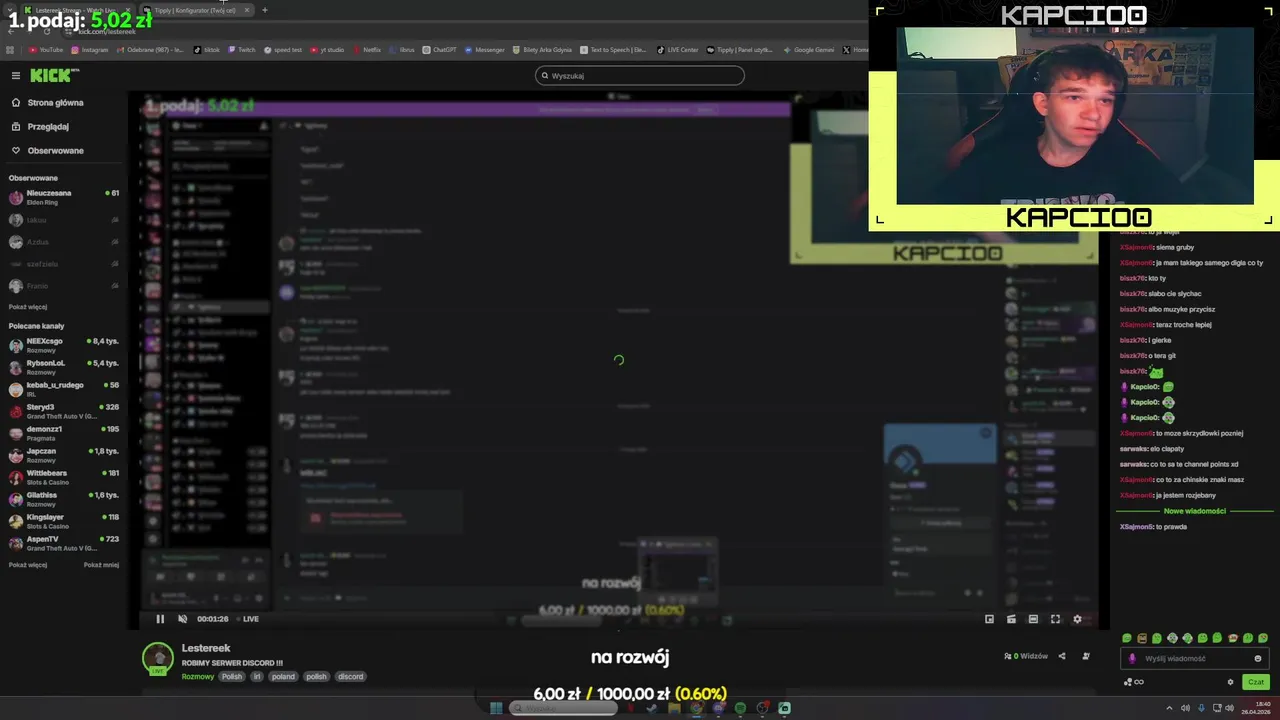Image resolution: width=1280 pixels, height=720 pixels.
Task: Collapse recommended channels with Pokaż mniej
Action: pyautogui.click(x=101, y=565)
